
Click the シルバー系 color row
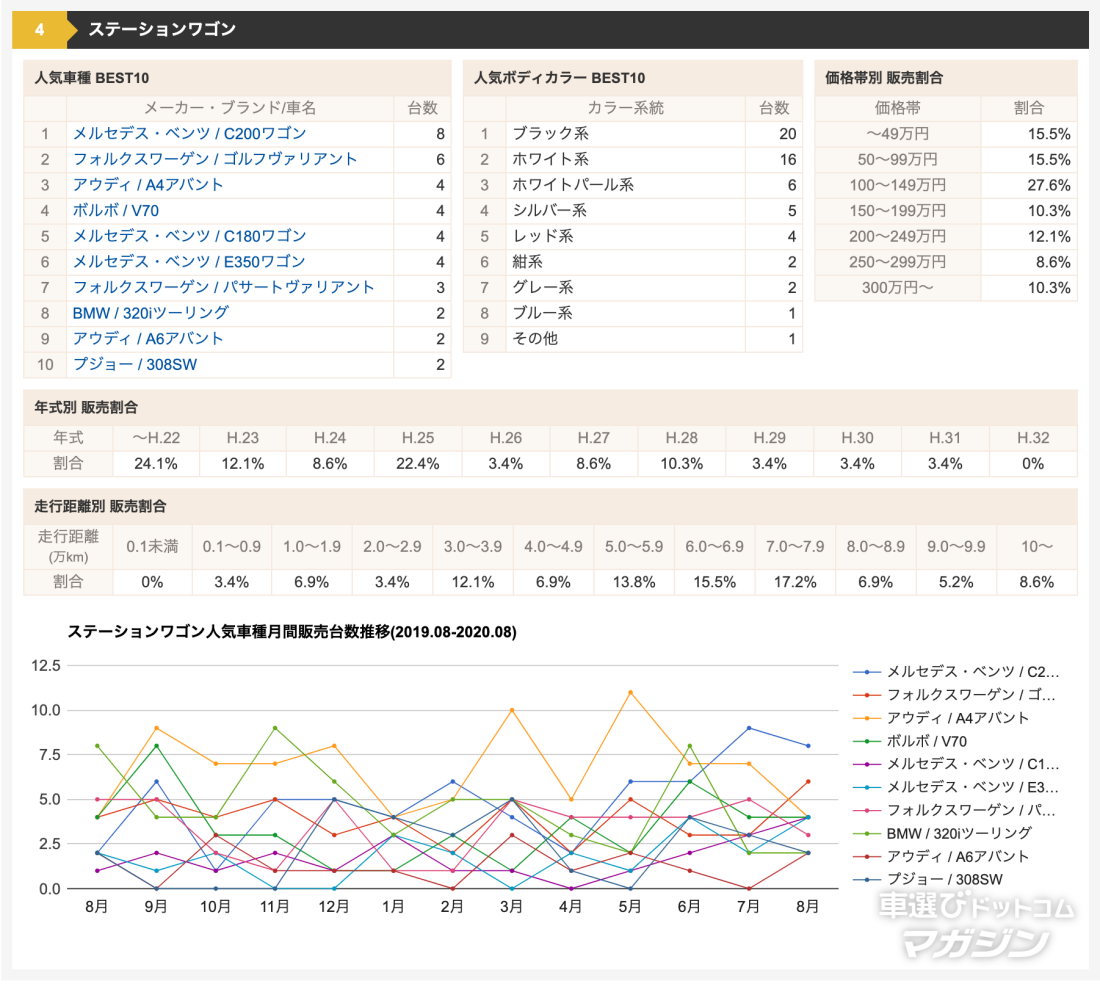633,210
